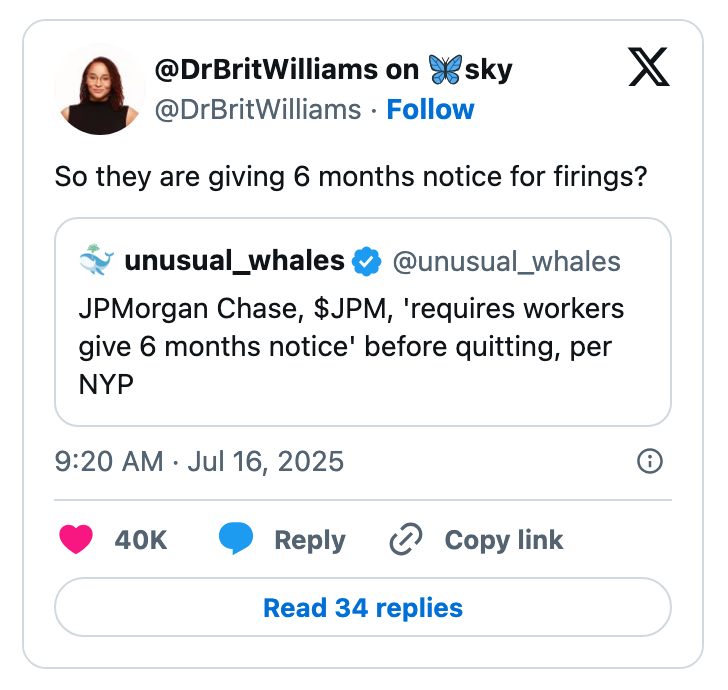
Task: Open the Twitter info circle icon
Action: [x=649, y=461]
